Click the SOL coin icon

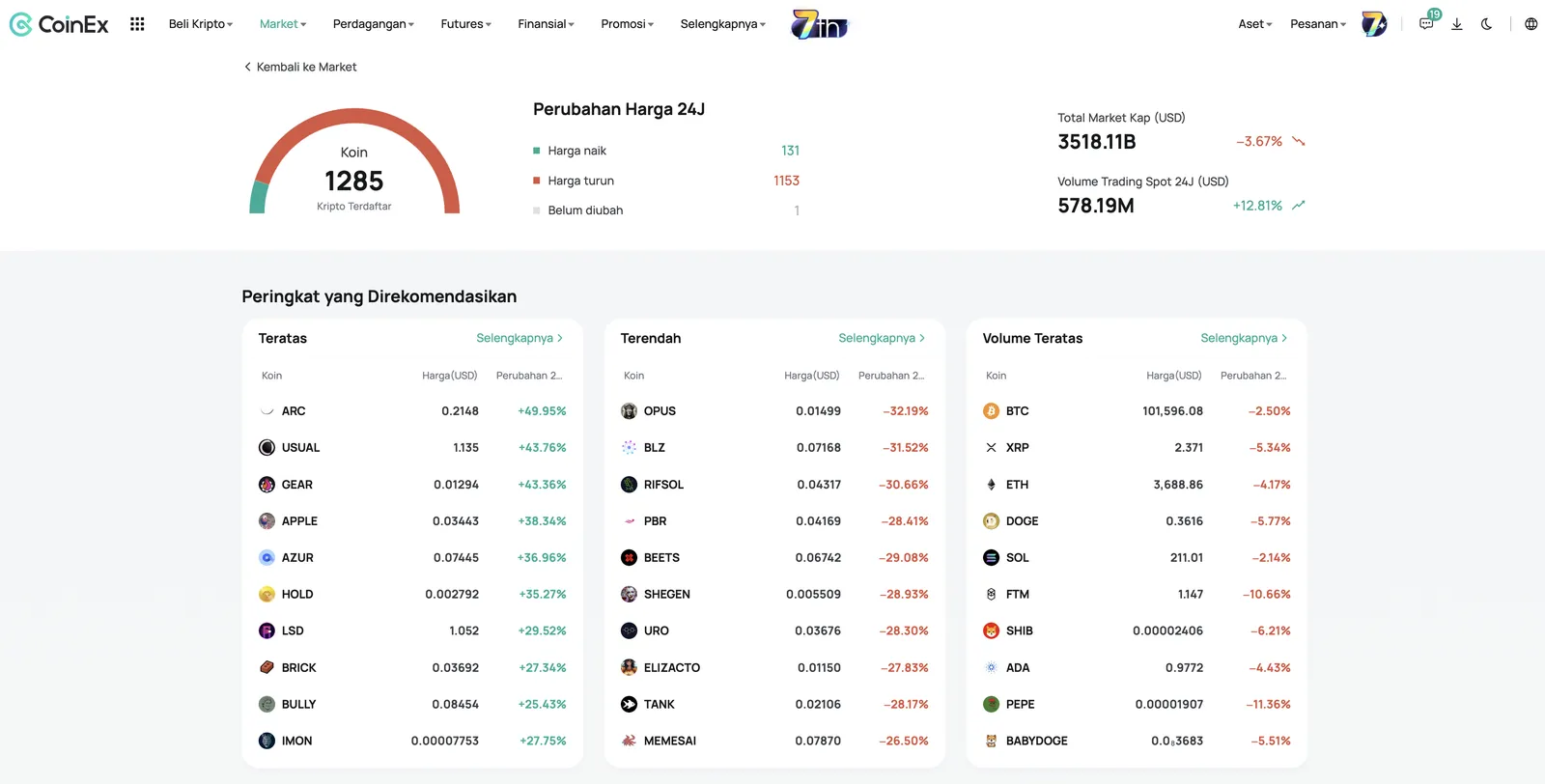pyautogui.click(x=991, y=558)
